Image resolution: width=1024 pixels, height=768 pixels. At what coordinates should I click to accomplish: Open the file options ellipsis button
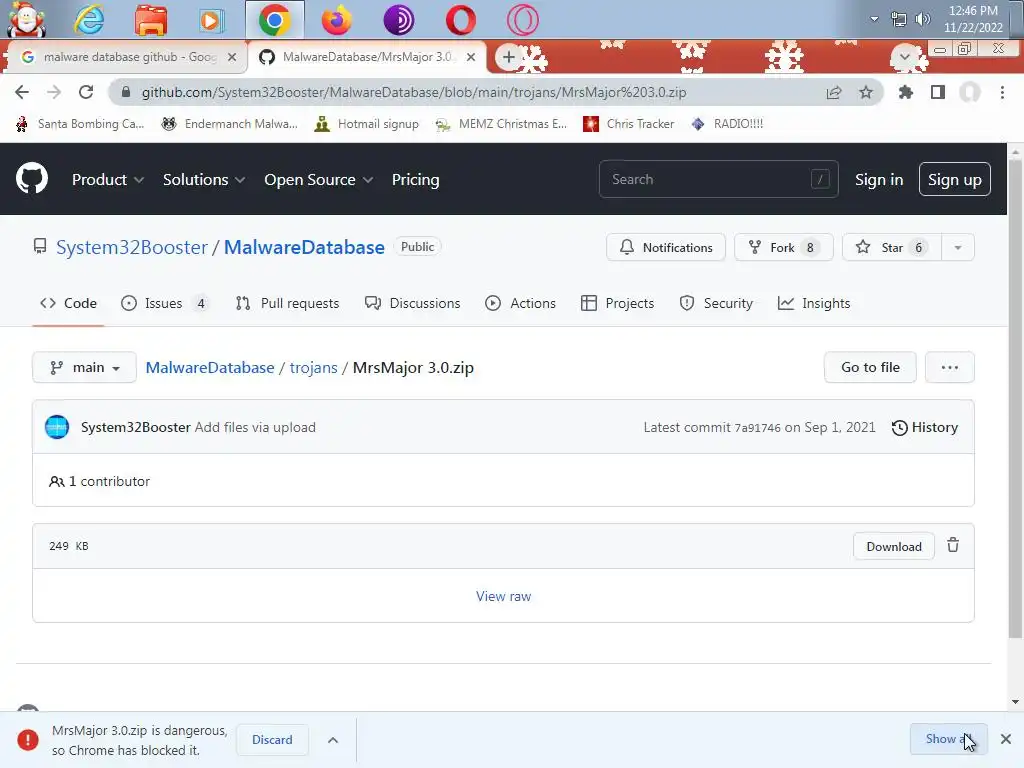(950, 368)
